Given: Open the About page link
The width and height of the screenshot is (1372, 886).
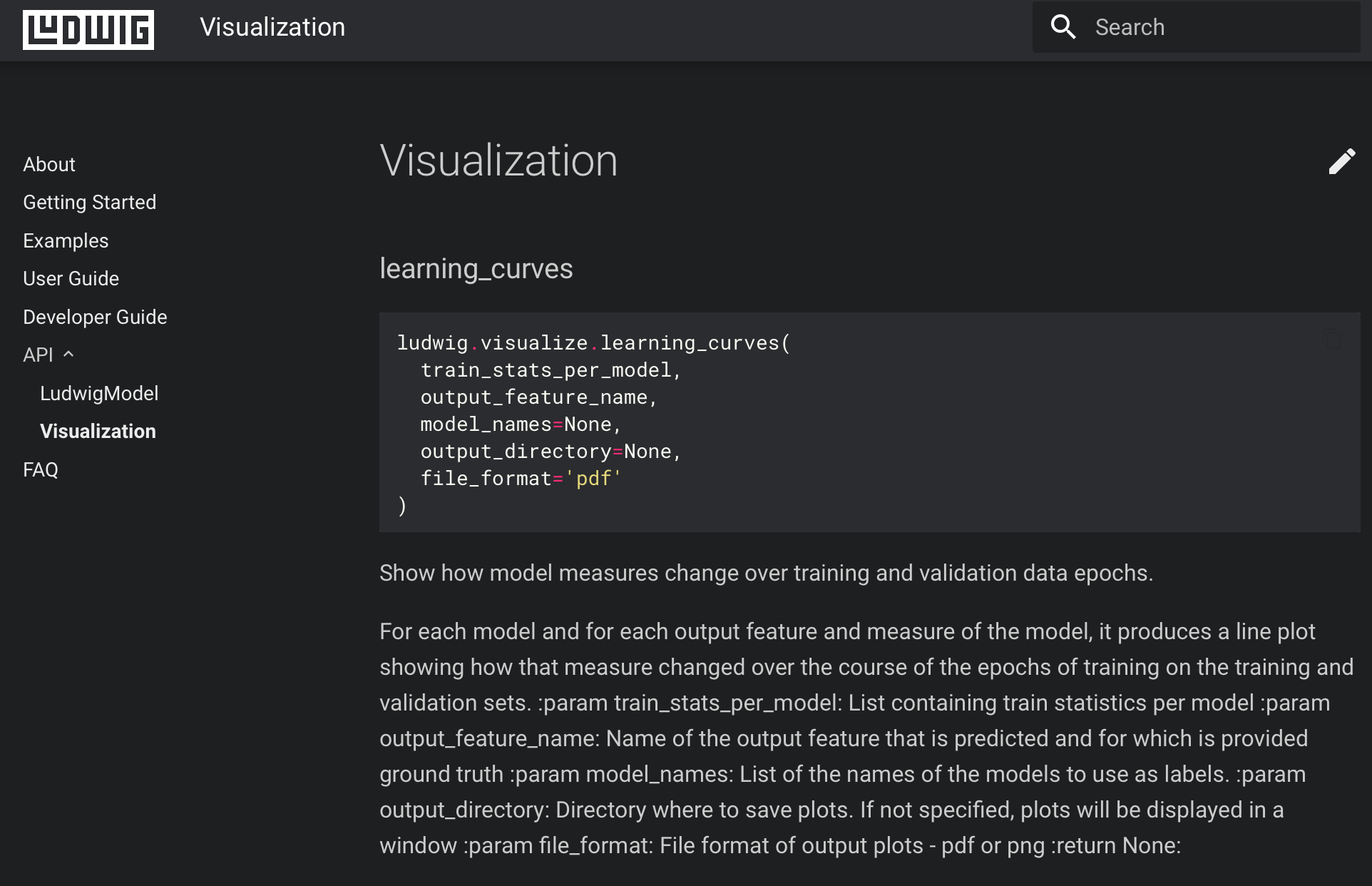Looking at the screenshot, I should tap(49, 164).
